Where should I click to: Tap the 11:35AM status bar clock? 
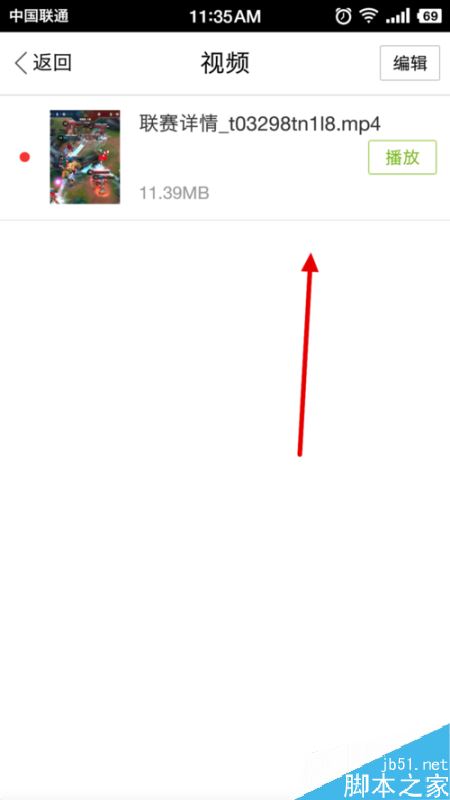pos(225,16)
